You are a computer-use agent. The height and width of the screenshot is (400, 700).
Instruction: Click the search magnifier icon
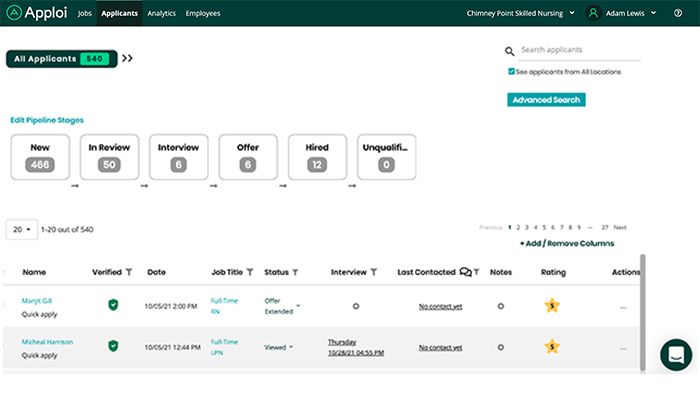pyautogui.click(x=510, y=51)
